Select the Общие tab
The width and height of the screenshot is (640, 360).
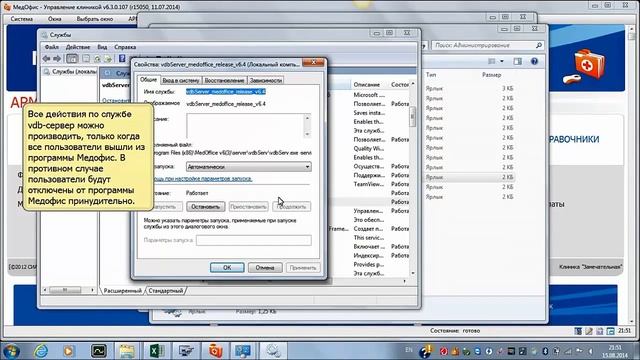pos(149,80)
